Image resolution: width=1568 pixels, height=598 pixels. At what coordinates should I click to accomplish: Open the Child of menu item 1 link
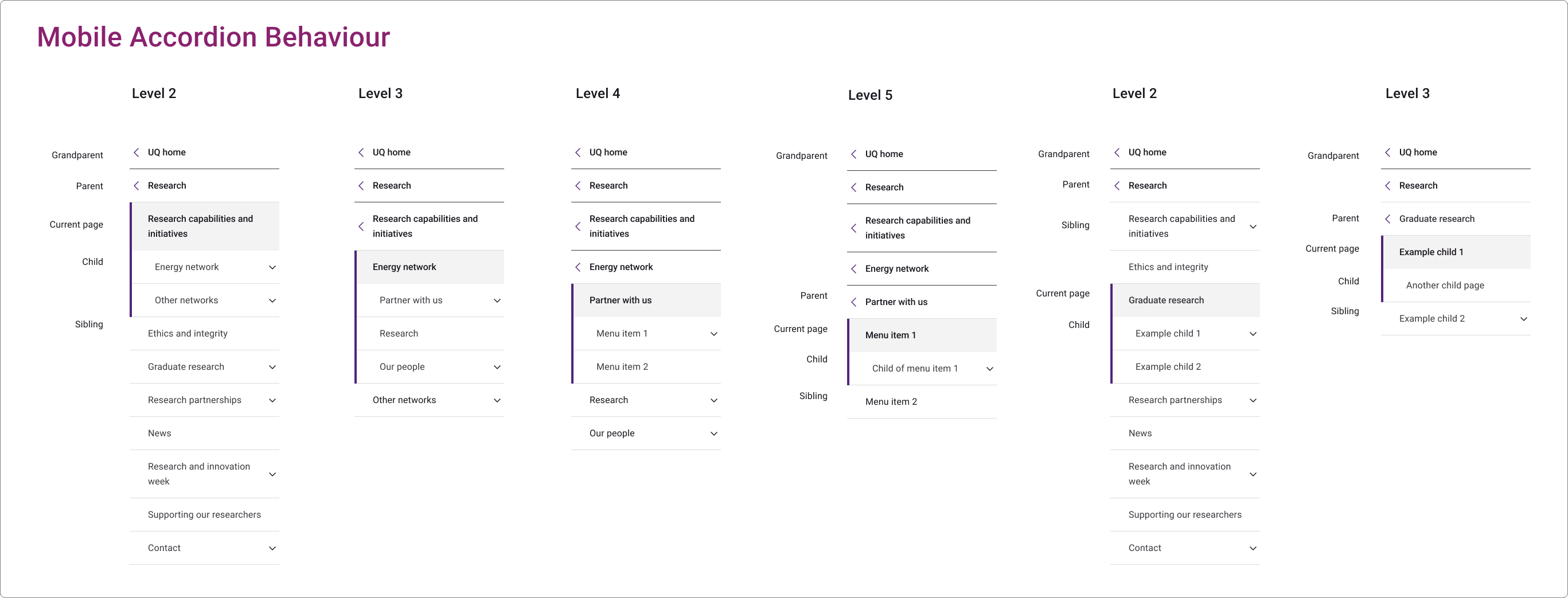[x=914, y=369]
